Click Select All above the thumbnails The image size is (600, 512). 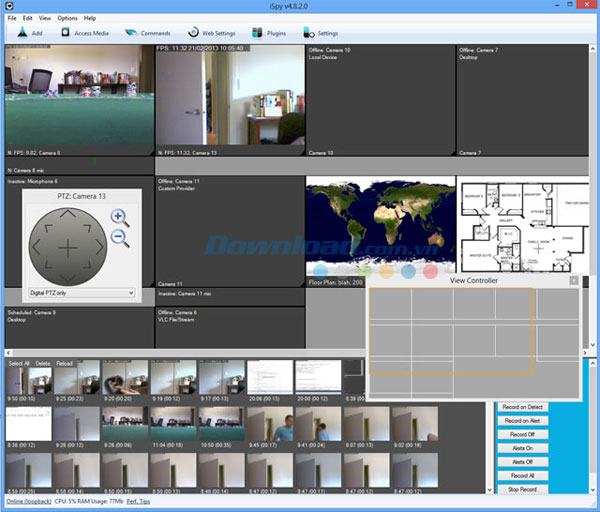coord(19,363)
